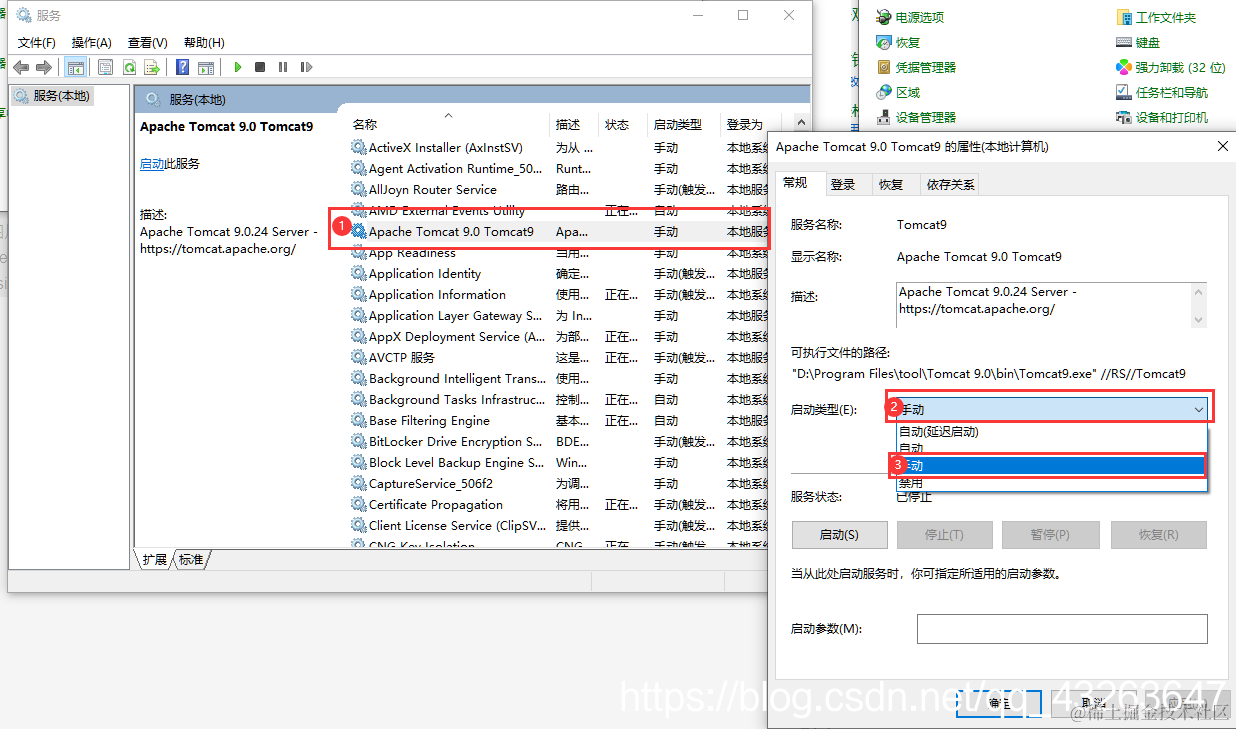
Task: Open the Properties toolbar icon in Services
Action: 105,67
